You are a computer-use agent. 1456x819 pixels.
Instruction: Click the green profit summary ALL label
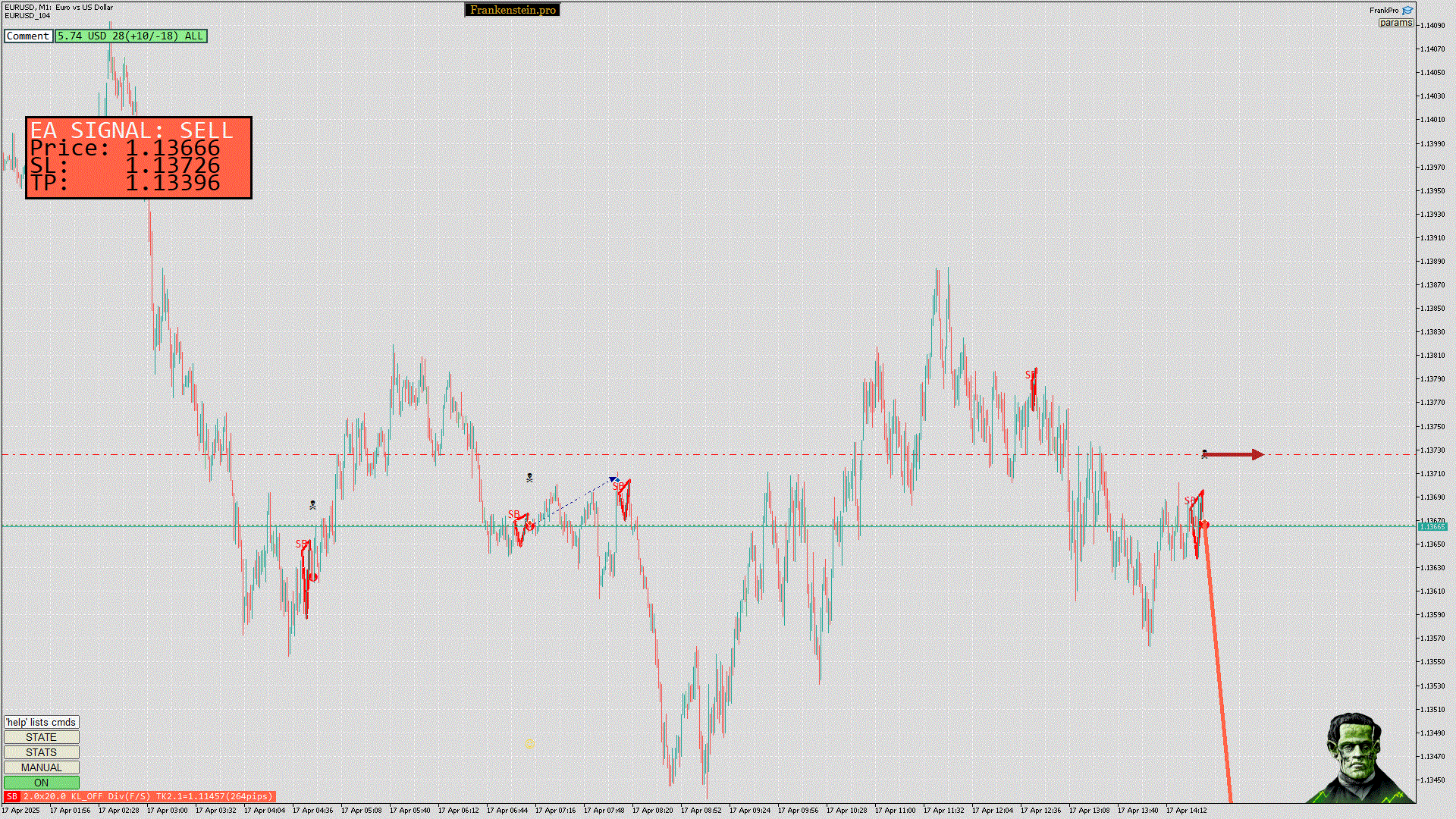pyautogui.click(x=130, y=36)
